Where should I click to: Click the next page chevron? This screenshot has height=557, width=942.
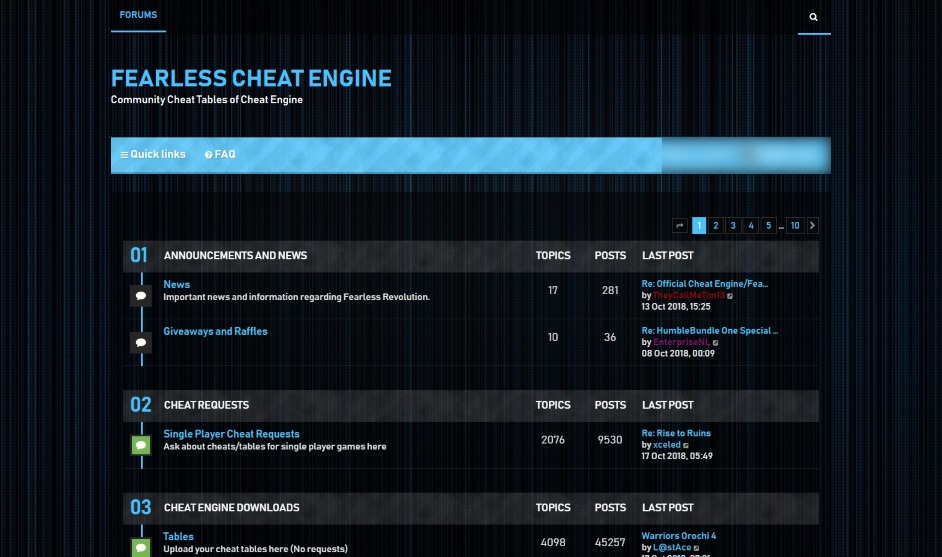[x=813, y=225]
